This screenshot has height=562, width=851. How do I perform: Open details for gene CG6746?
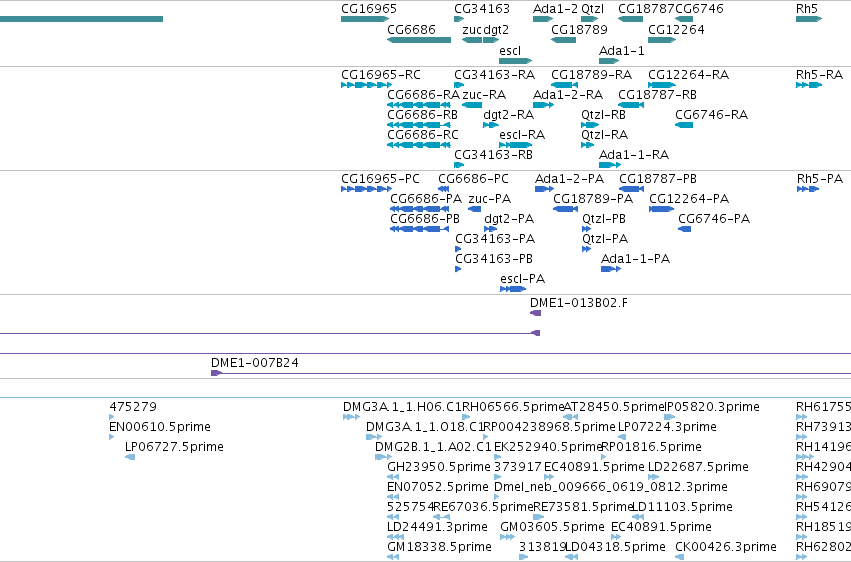click(x=684, y=19)
